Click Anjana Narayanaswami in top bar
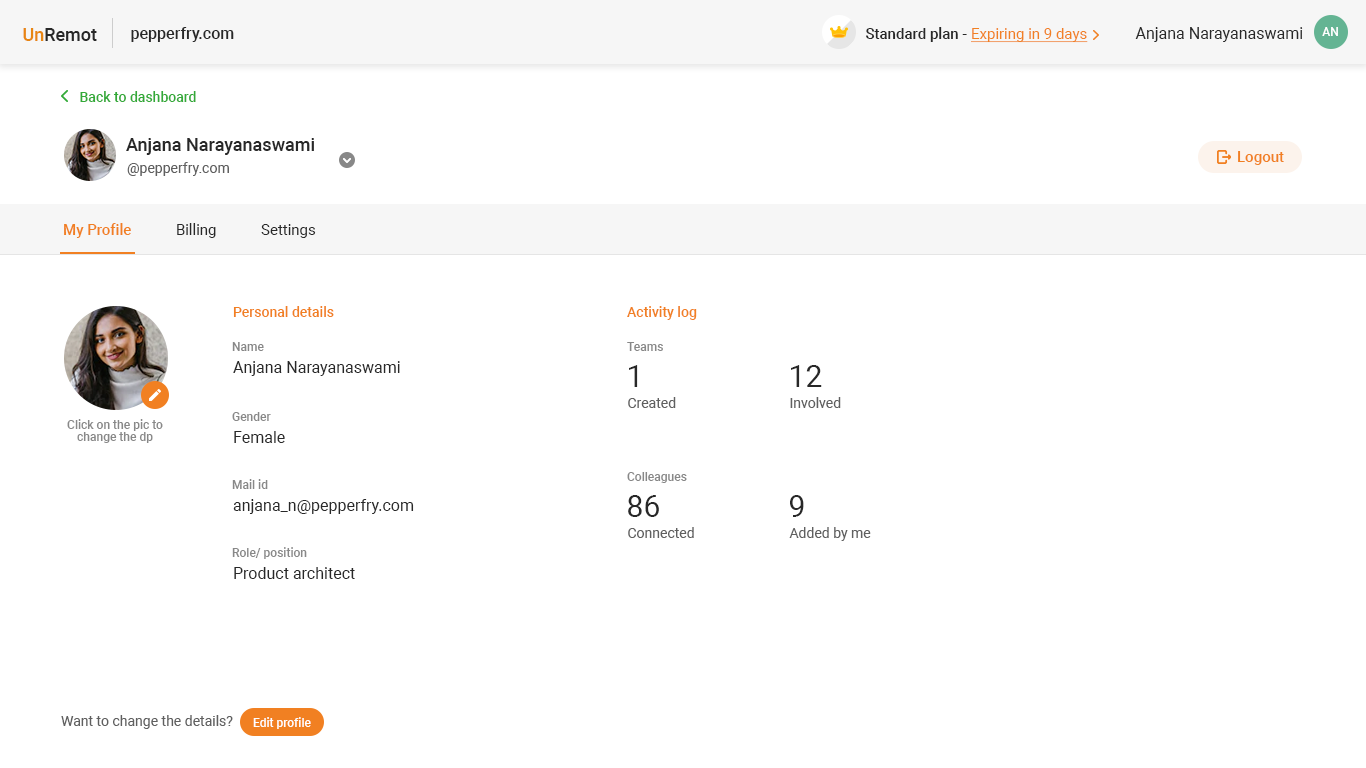The width and height of the screenshot is (1366, 768). click(1219, 34)
